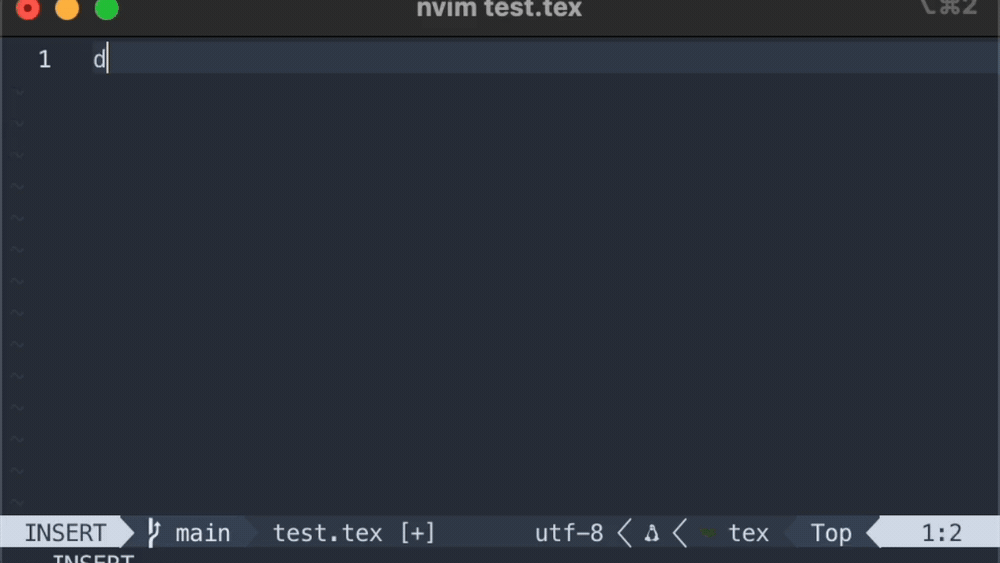1000x563 pixels.
Task: Click the first tilde below line 1
Action: [18, 92]
